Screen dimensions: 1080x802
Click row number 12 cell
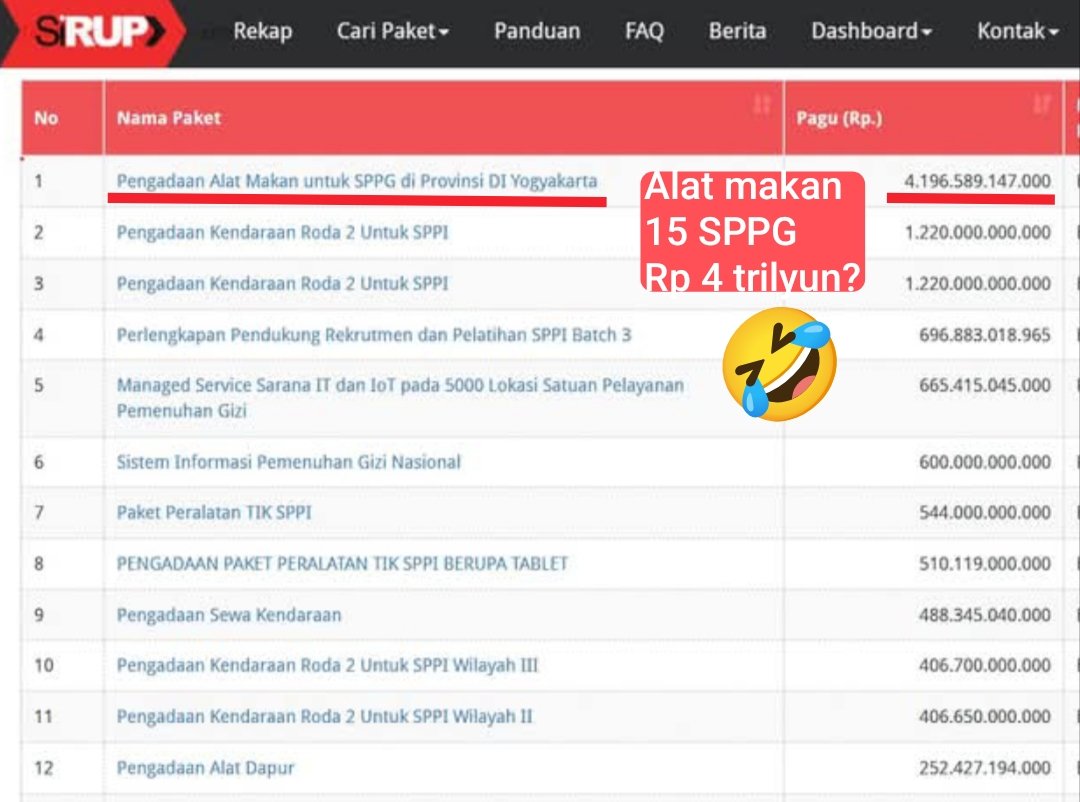click(63, 768)
